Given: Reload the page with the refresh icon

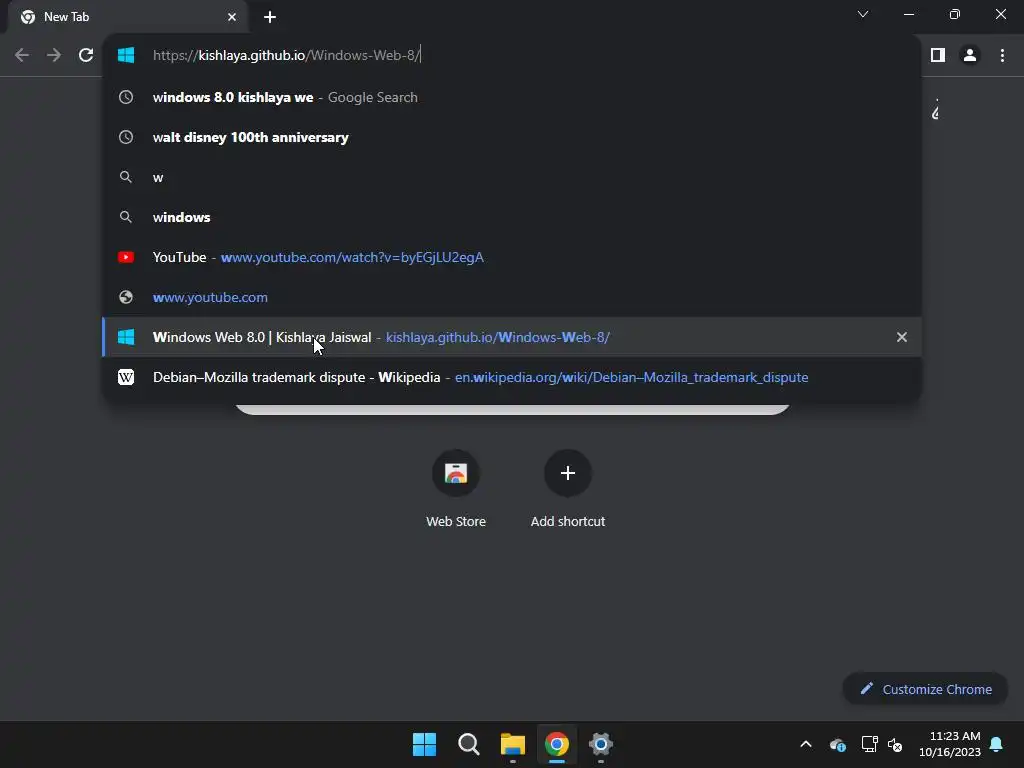Looking at the screenshot, I should (x=86, y=56).
